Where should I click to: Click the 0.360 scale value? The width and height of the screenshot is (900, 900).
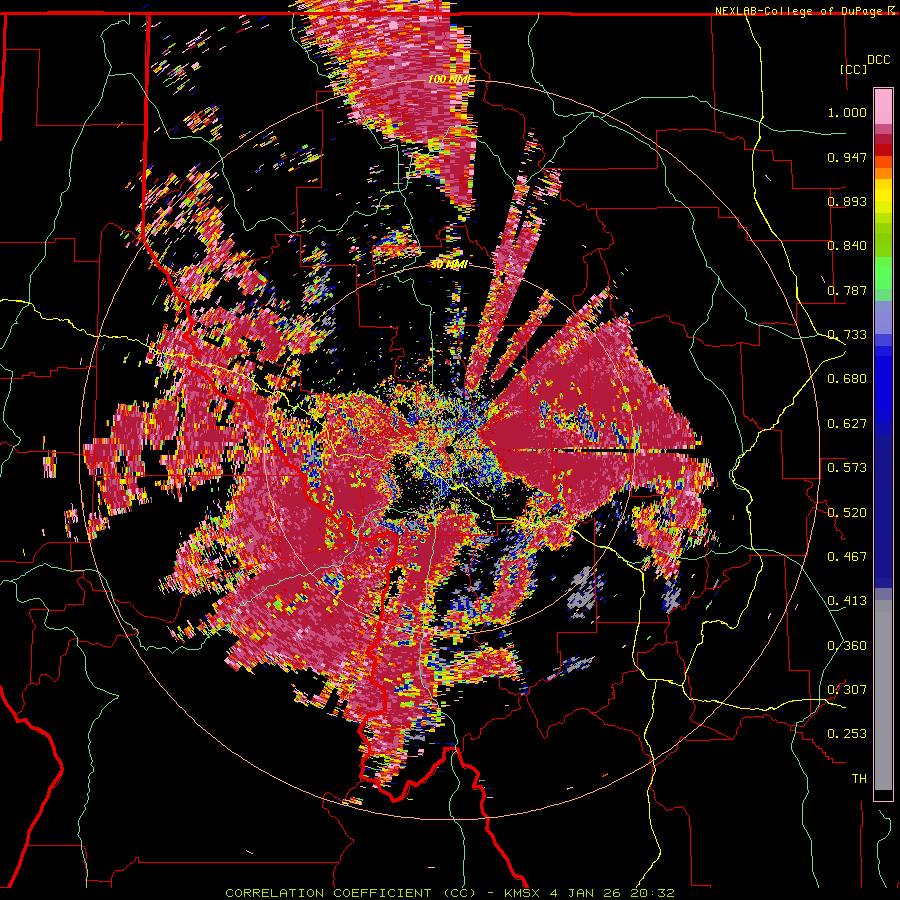(x=847, y=646)
